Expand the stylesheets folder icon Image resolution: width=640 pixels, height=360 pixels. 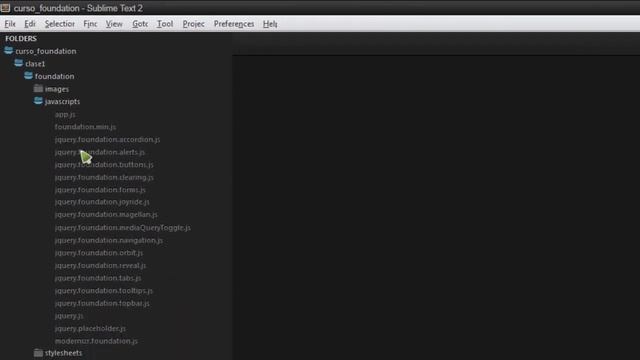pyautogui.click(x=38, y=353)
